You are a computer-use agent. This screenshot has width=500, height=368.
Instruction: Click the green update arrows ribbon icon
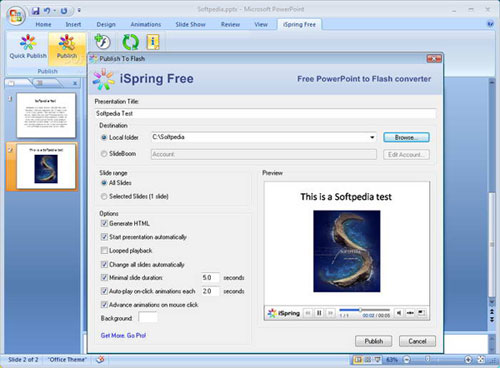(x=130, y=42)
